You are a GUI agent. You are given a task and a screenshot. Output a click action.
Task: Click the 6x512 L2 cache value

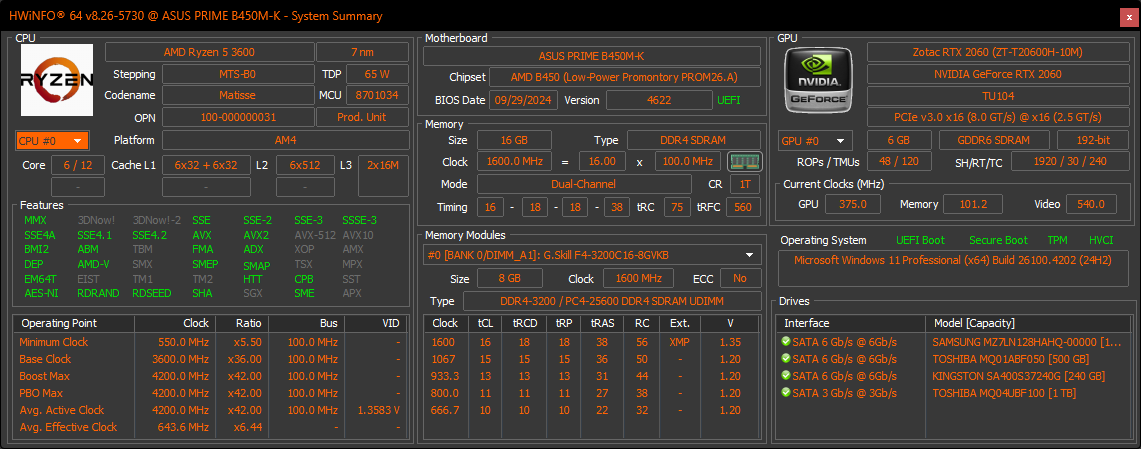[306, 165]
